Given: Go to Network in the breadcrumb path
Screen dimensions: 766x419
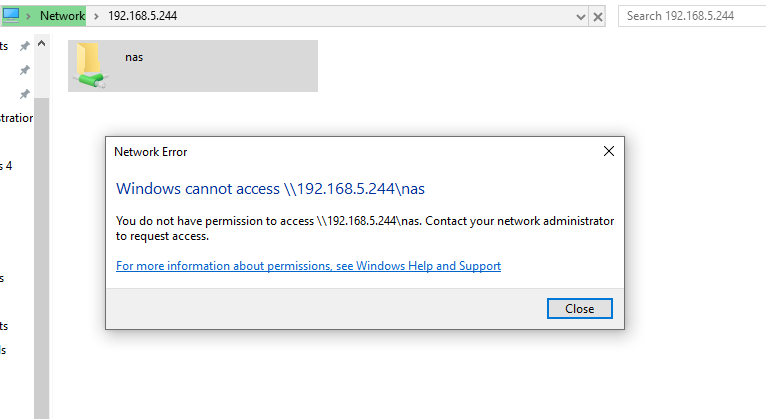Looking at the screenshot, I should pyautogui.click(x=62, y=16).
